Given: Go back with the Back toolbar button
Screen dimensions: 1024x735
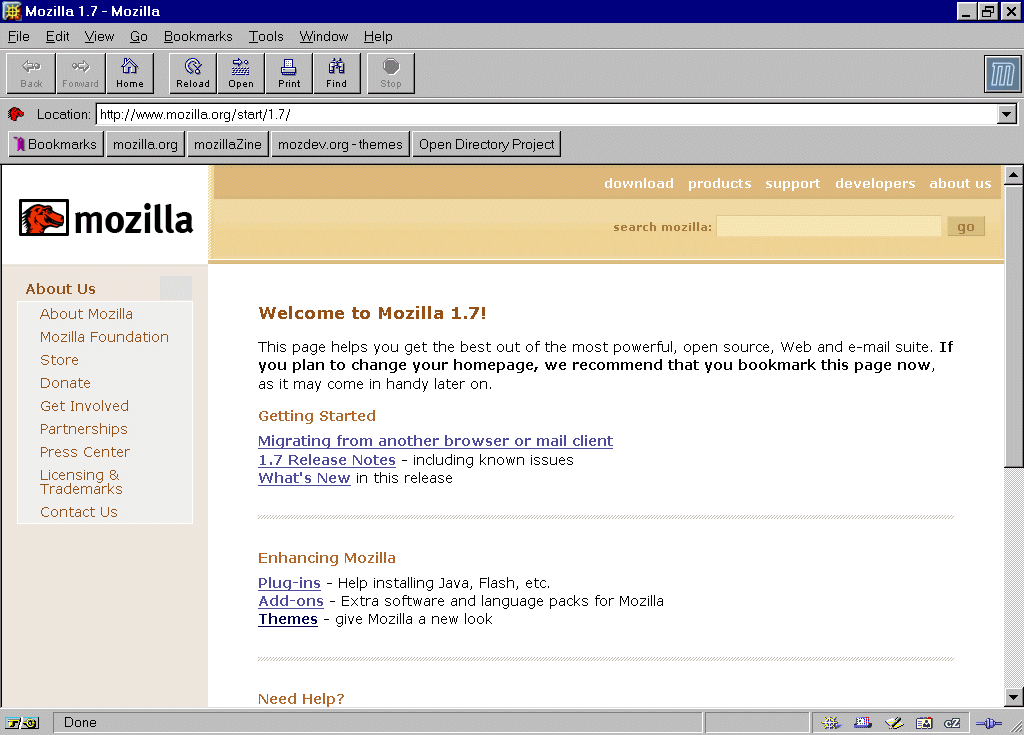Looking at the screenshot, I should click(x=31, y=73).
